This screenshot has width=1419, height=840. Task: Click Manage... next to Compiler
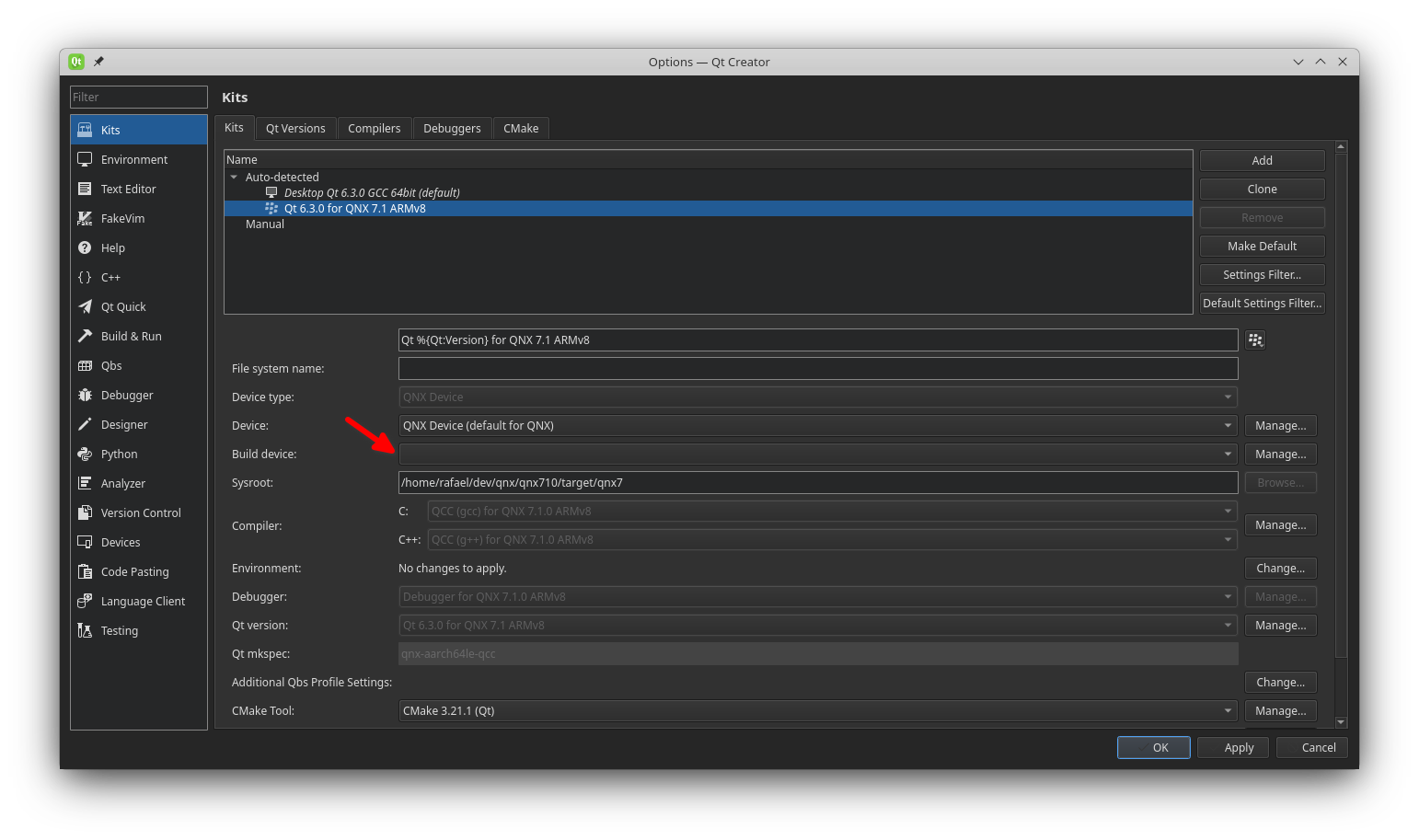(x=1280, y=524)
